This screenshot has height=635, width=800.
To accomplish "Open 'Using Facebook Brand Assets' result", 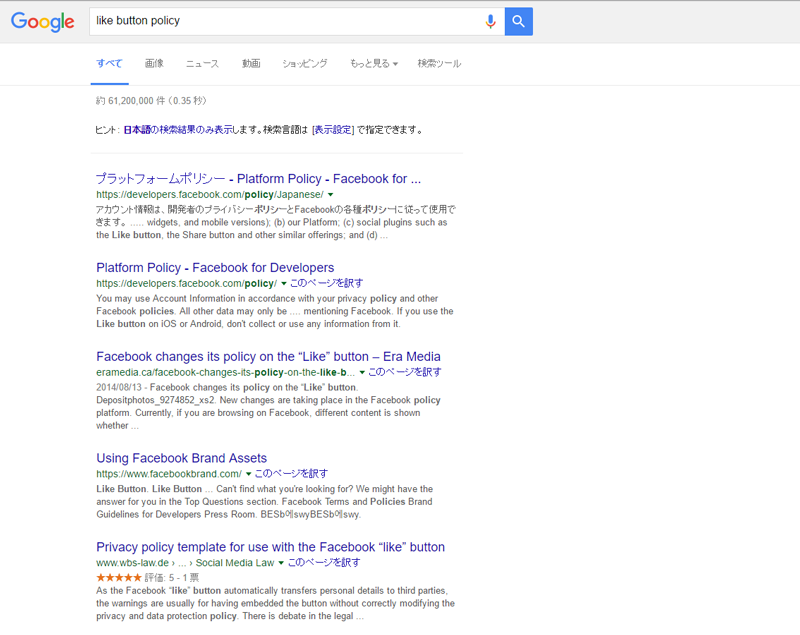I will click(x=182, y=458).
